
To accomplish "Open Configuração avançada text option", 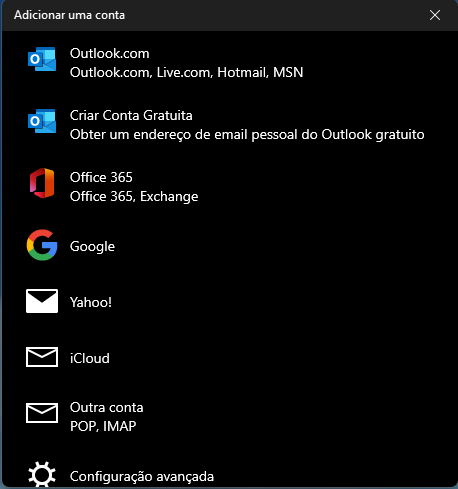I will click(x=142, y=476).
